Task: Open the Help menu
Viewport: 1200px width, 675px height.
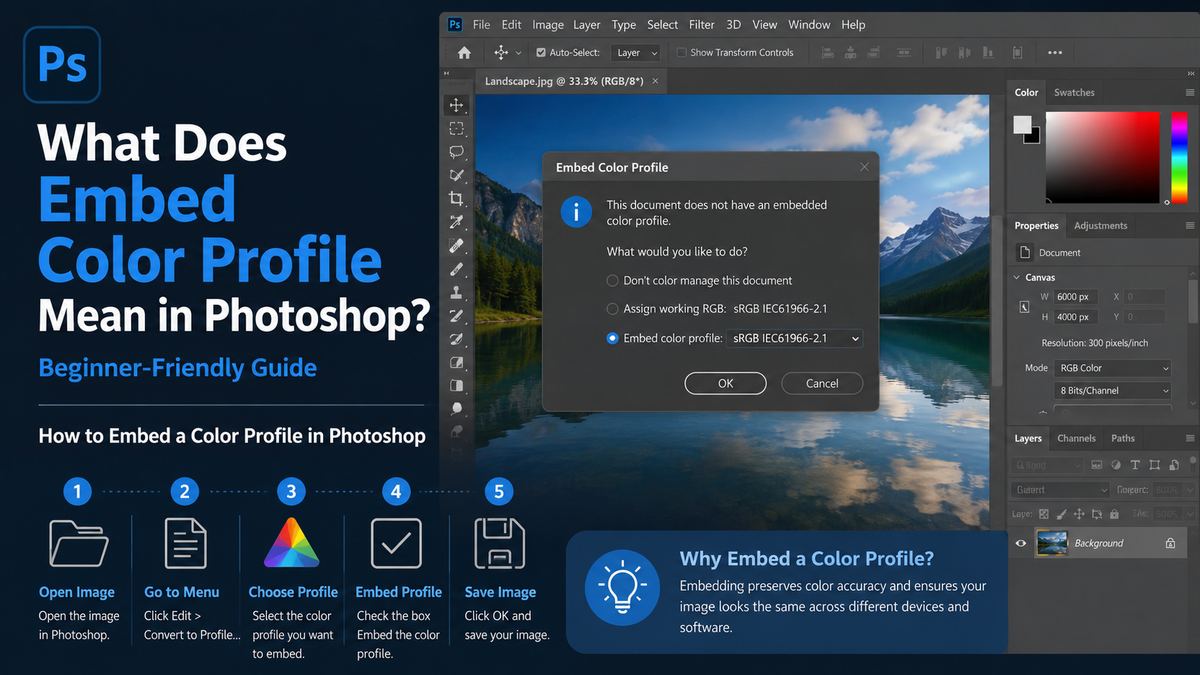Action: [853, 25]
